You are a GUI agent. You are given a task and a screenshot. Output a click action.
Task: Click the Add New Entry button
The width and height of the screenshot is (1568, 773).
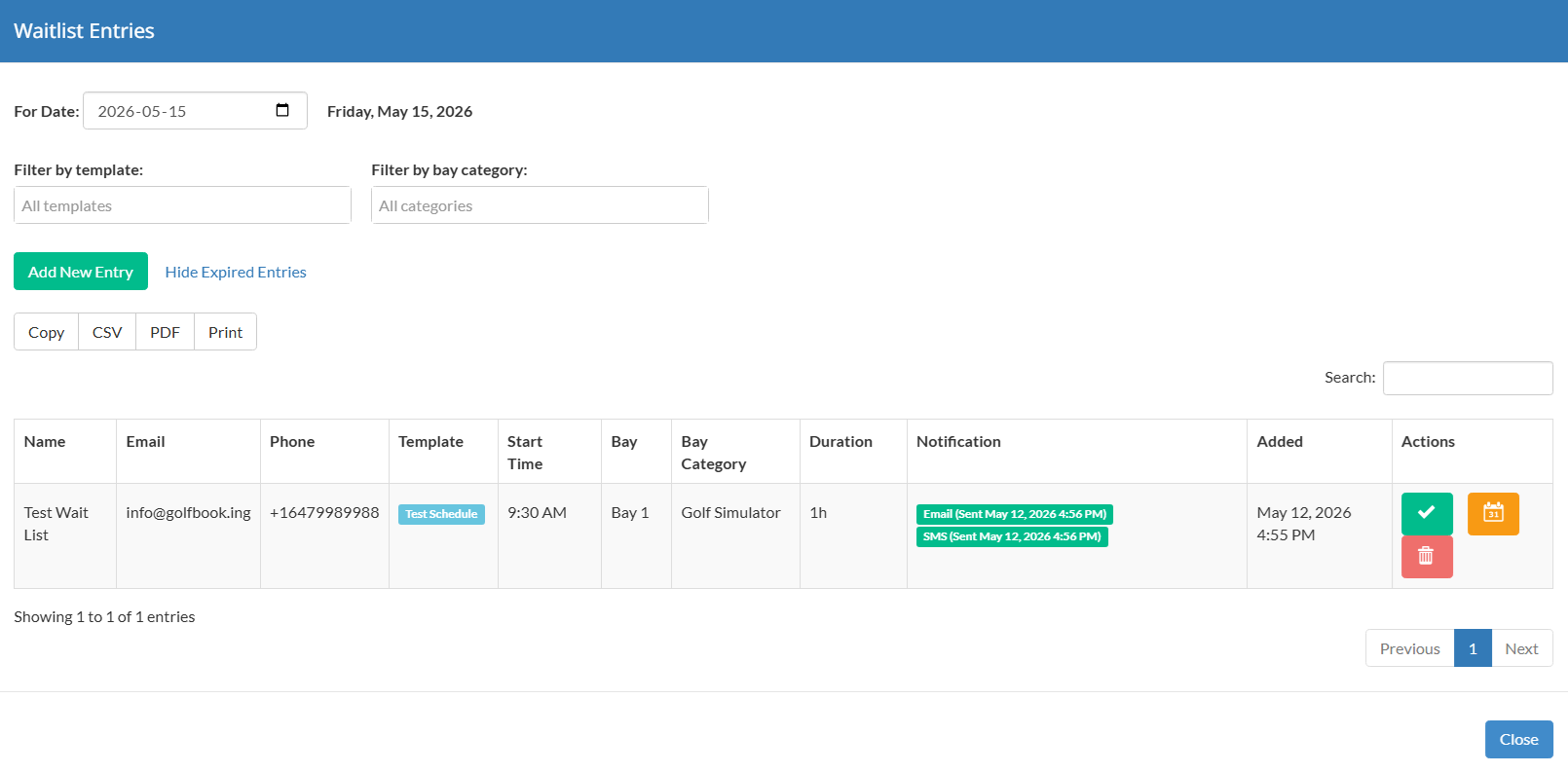click(81, 272)
